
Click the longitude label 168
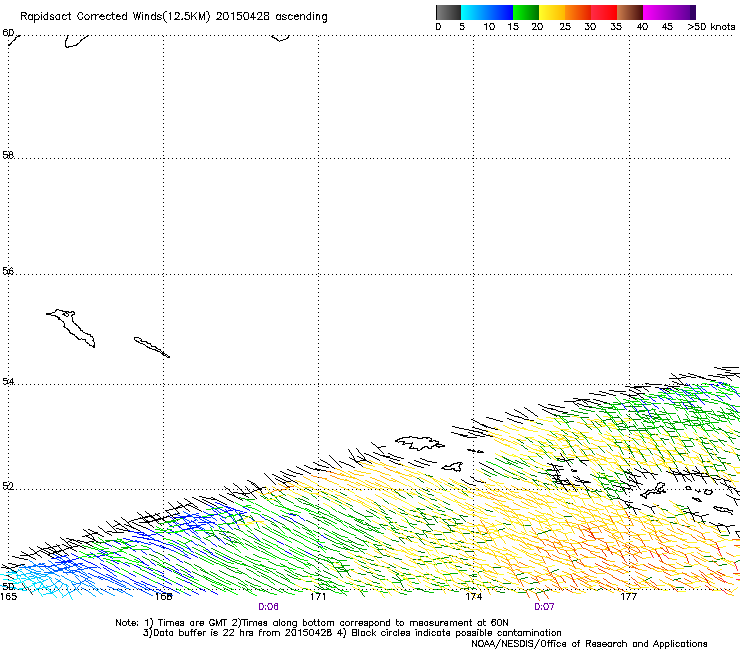point(163,597)
